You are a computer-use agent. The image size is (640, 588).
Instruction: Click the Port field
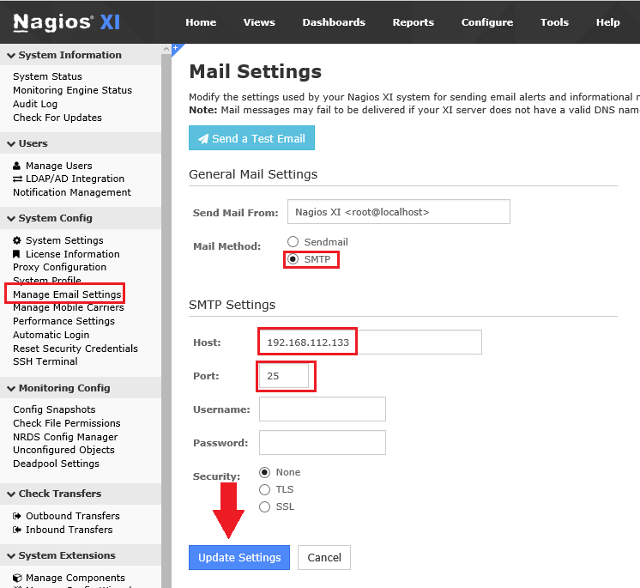click(284, 375)
